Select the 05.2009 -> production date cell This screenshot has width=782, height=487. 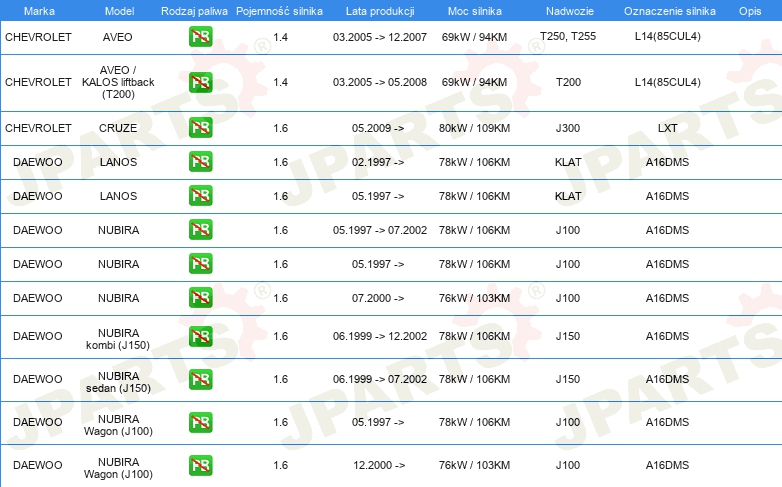[378, 128]
